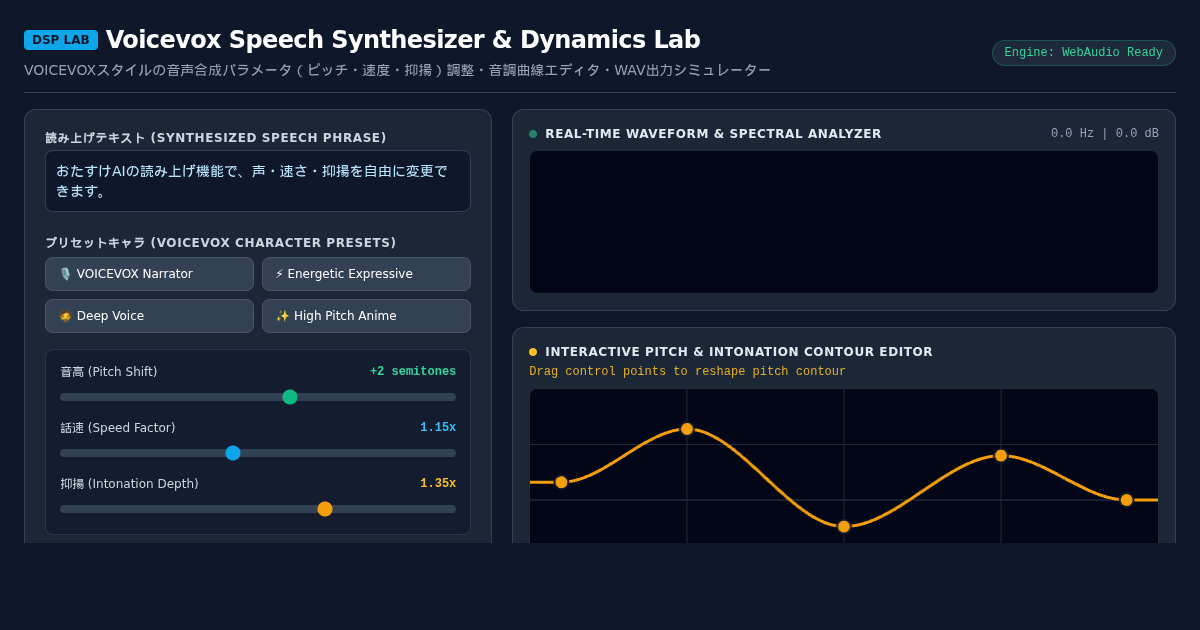
Task: Click the +2 semitones value
Action: (413, 372)
